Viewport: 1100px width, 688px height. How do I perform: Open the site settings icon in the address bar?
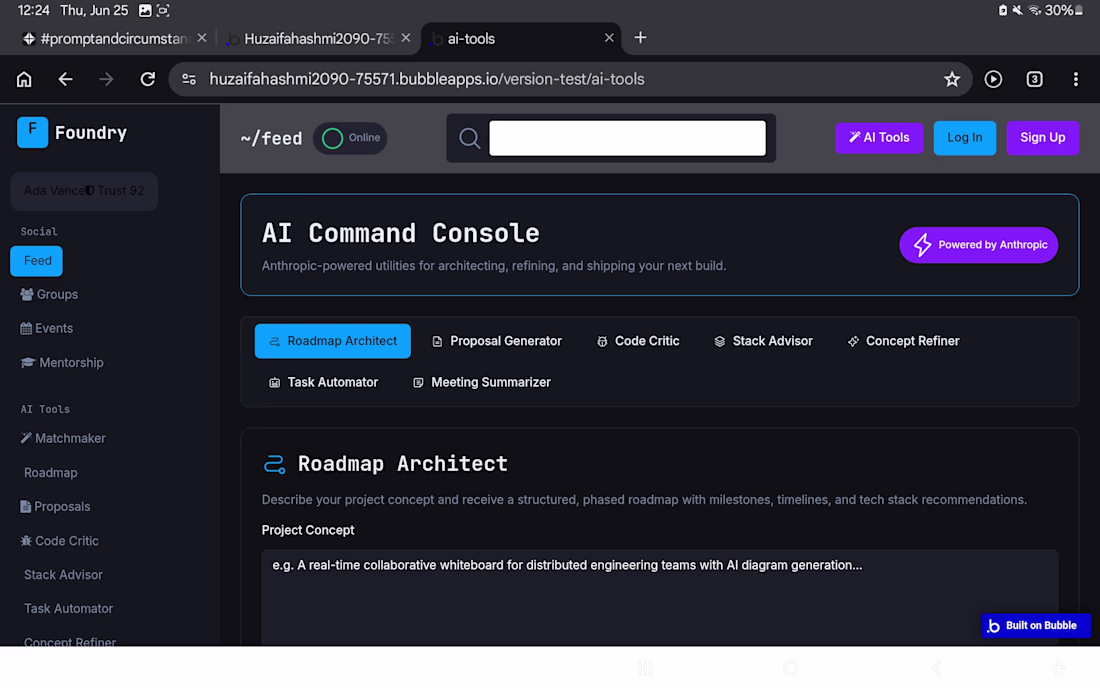189,79
